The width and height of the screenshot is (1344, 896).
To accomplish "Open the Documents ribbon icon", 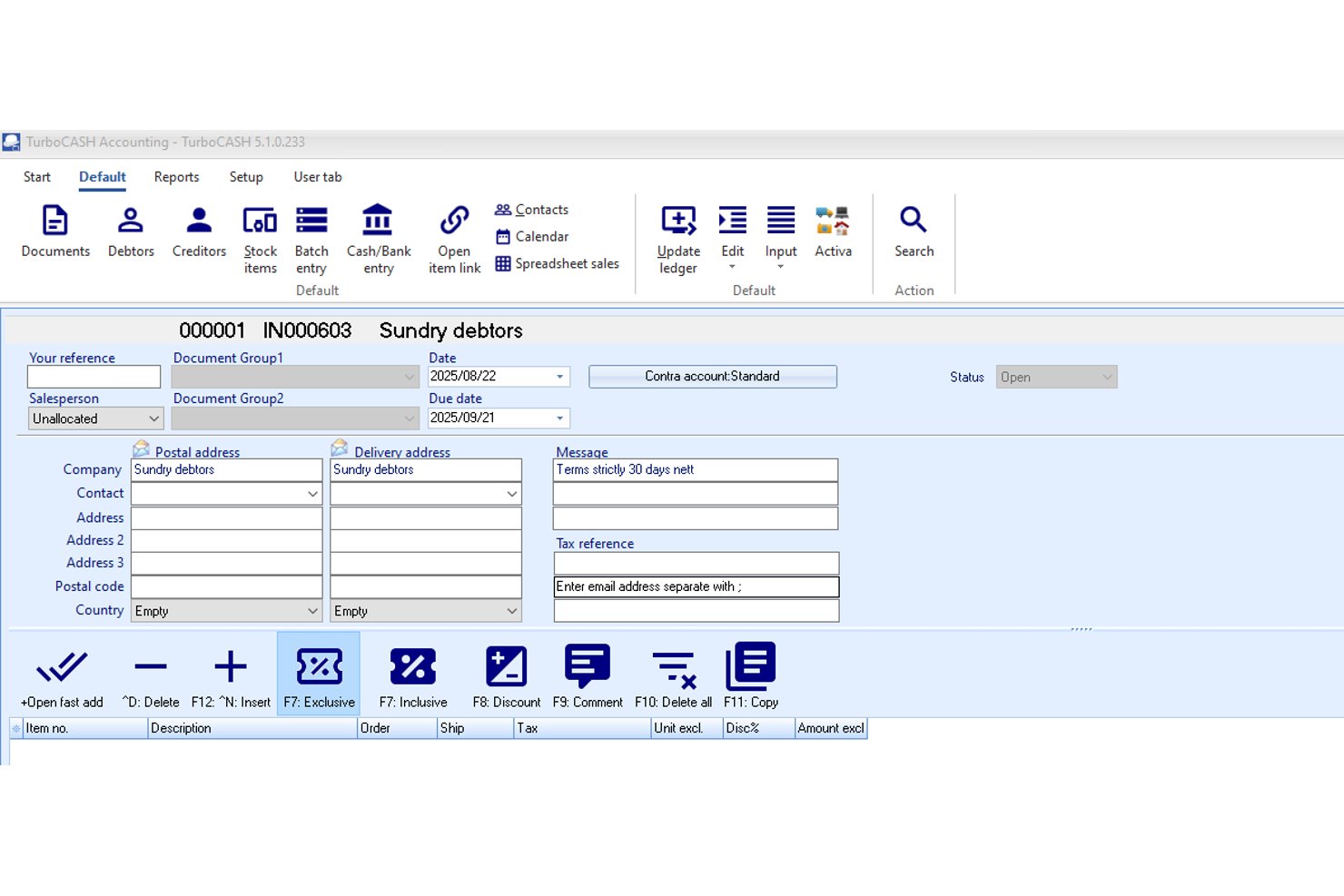I will pos(55,231).
